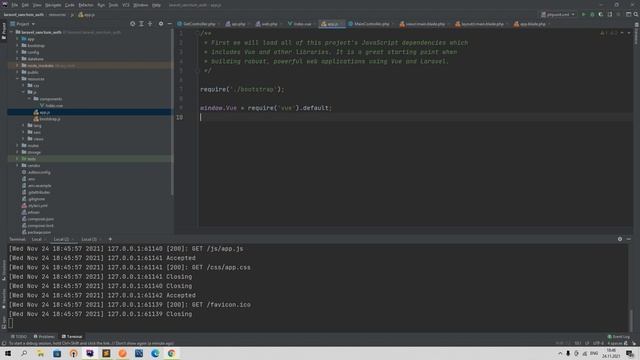The image size is (640, 360).
Task: Switch to terminal tab Local
Action: click(38, 239)
